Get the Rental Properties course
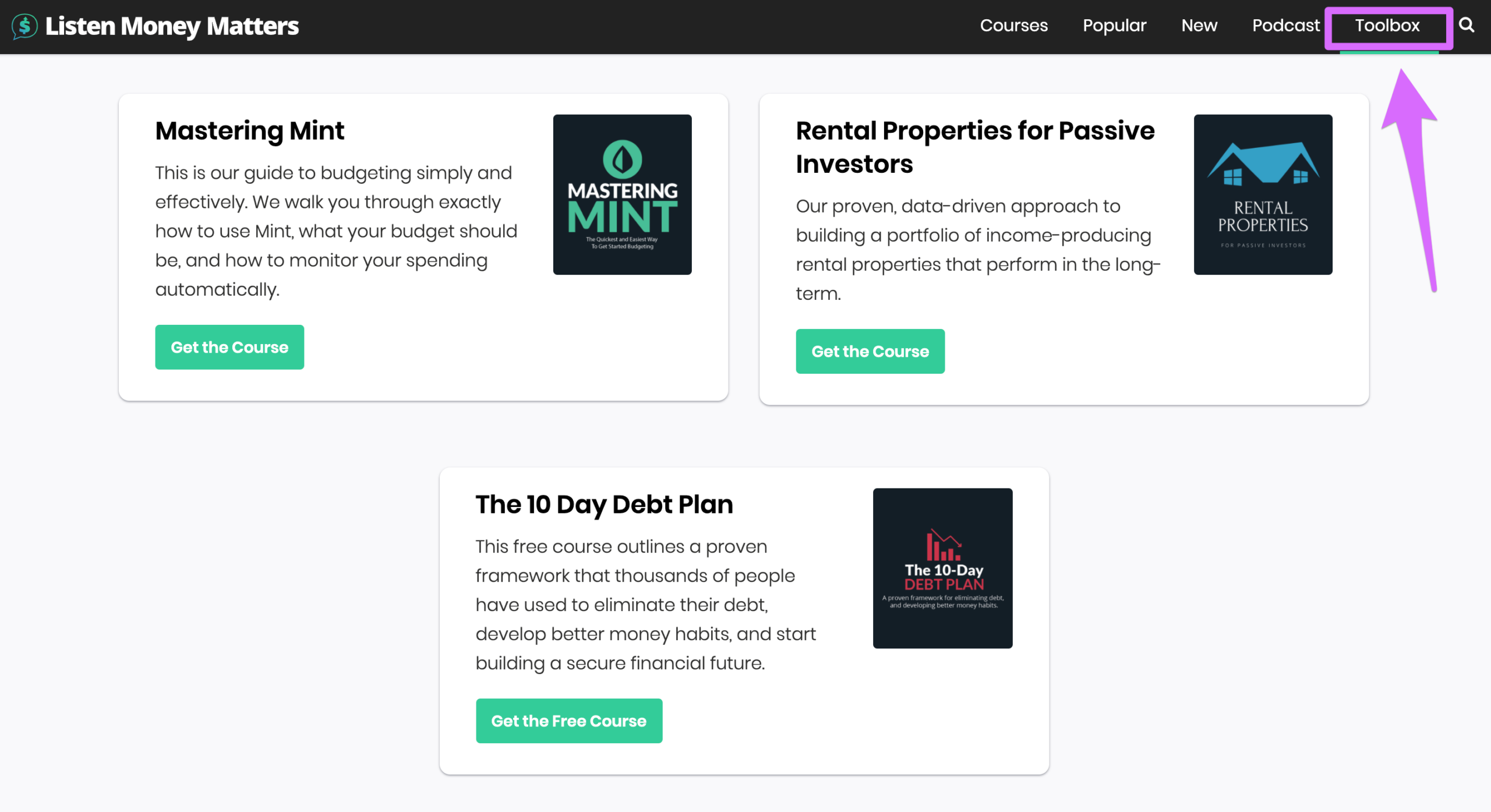 870,351
